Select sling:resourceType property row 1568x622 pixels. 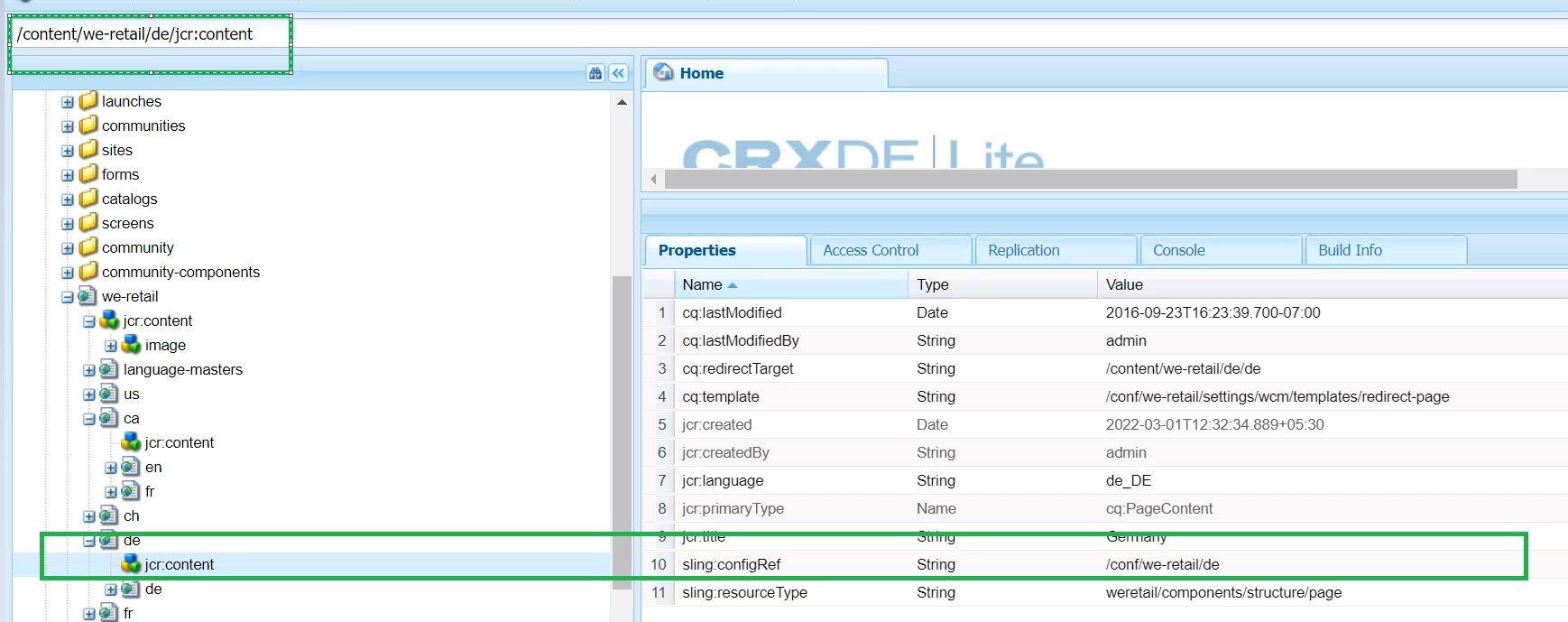tap(1105, 592)
